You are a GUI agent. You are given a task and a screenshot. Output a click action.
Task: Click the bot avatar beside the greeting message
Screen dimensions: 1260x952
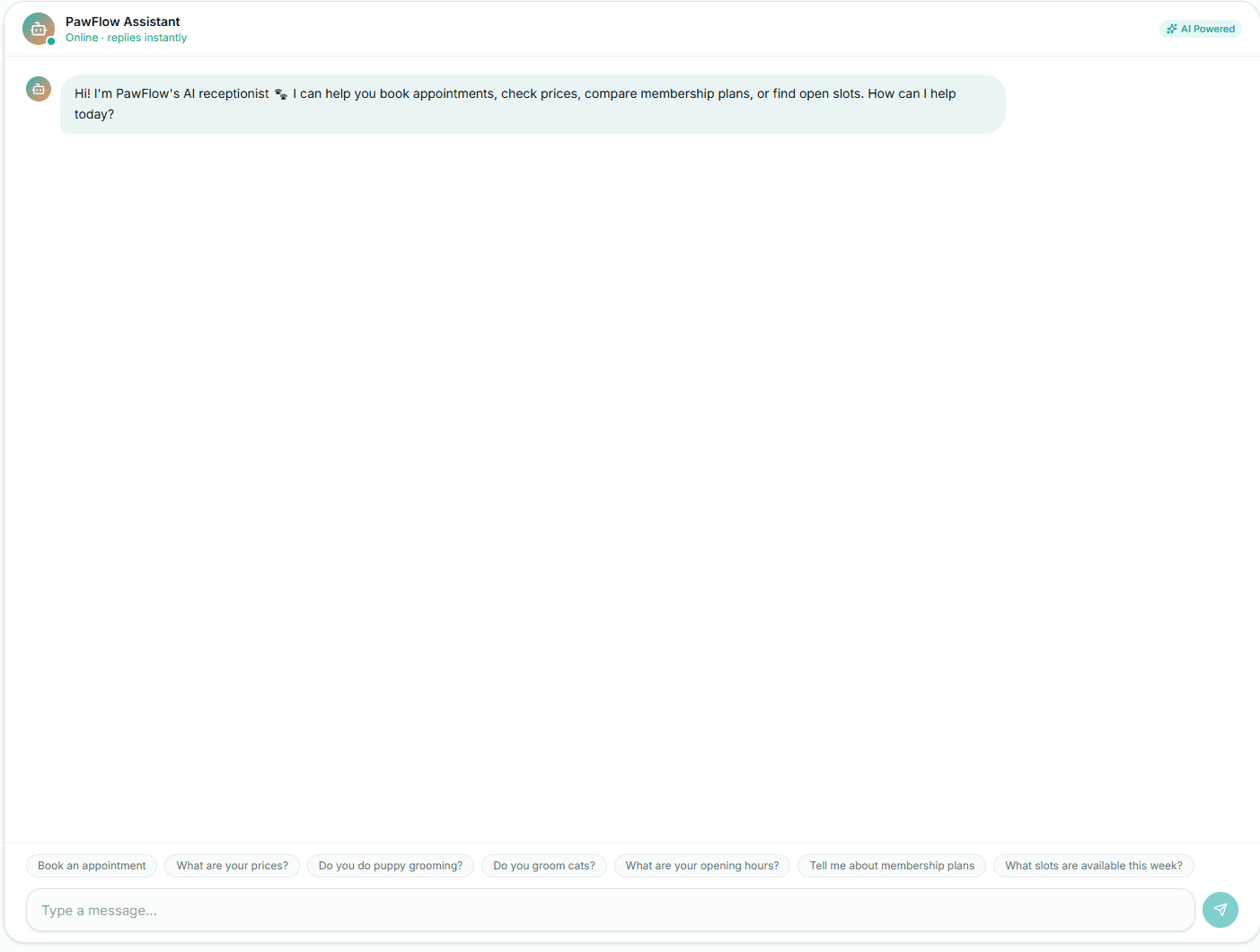coord(39,89)
